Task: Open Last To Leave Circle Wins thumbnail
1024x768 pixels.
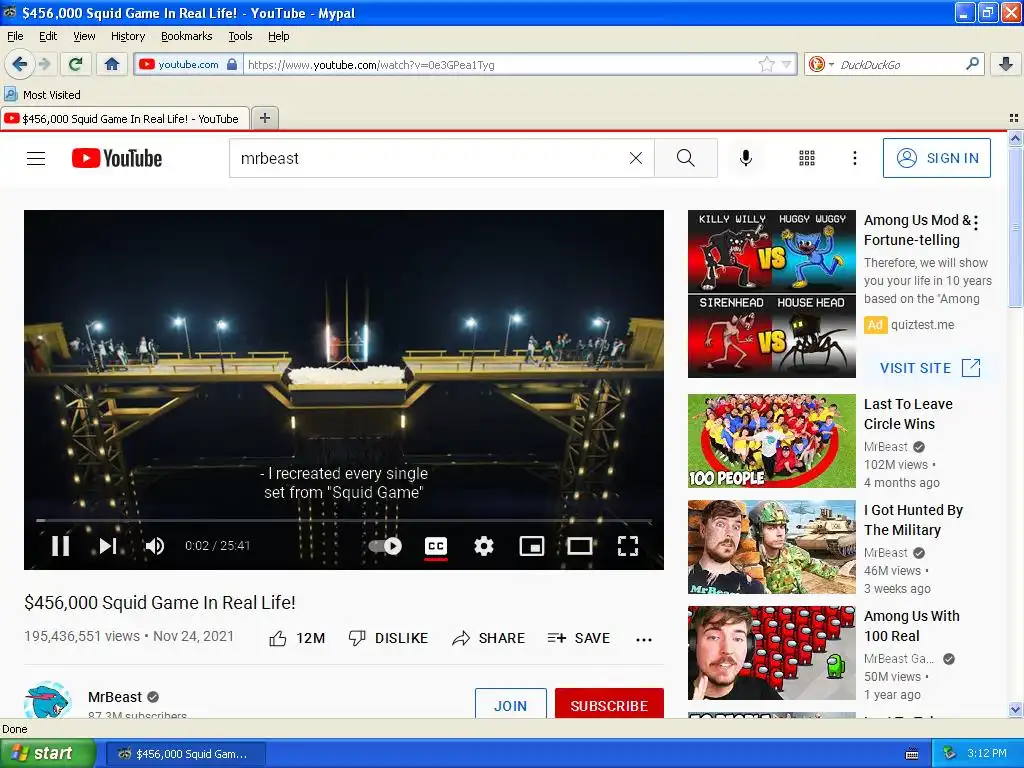Action: point(771,441)
